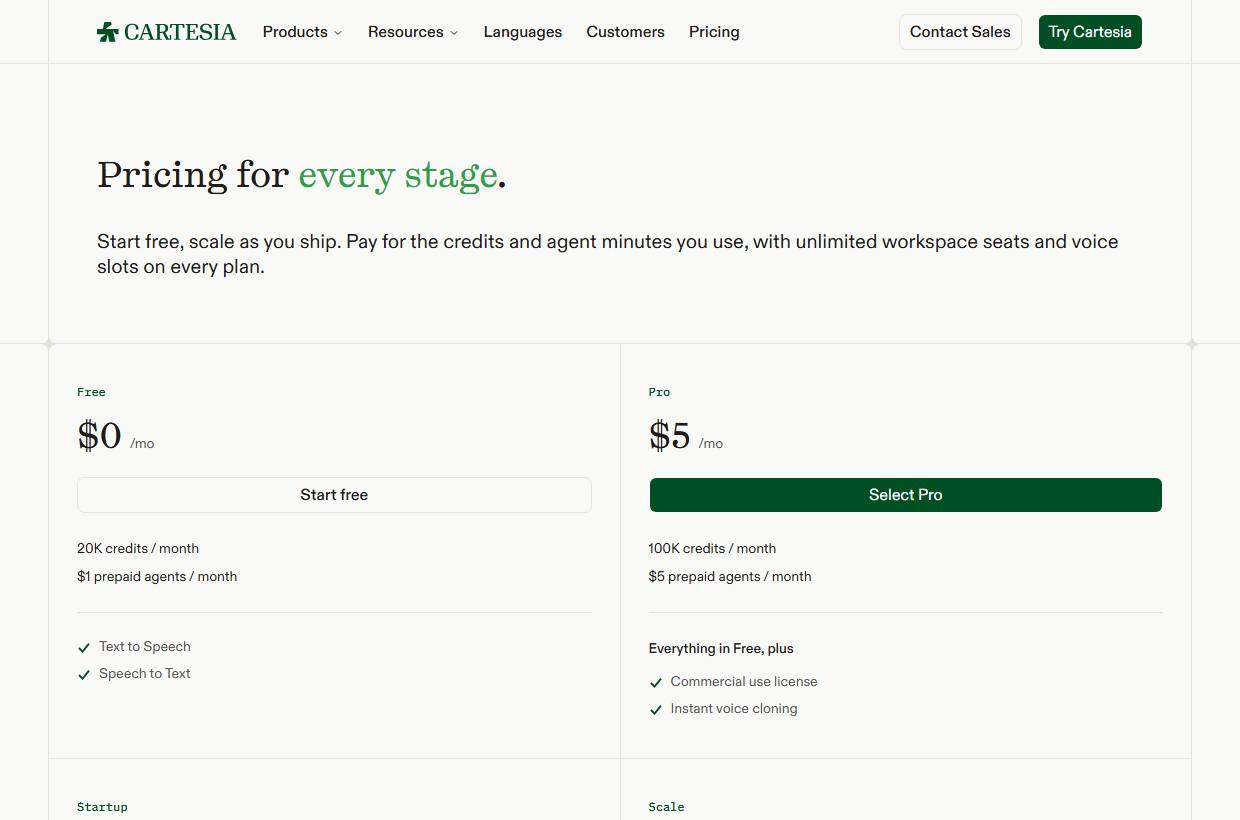The width and height of the screenshot is (1240, 820).
Task: Click the Scale plan label
Action: click(x=666, y=807)
